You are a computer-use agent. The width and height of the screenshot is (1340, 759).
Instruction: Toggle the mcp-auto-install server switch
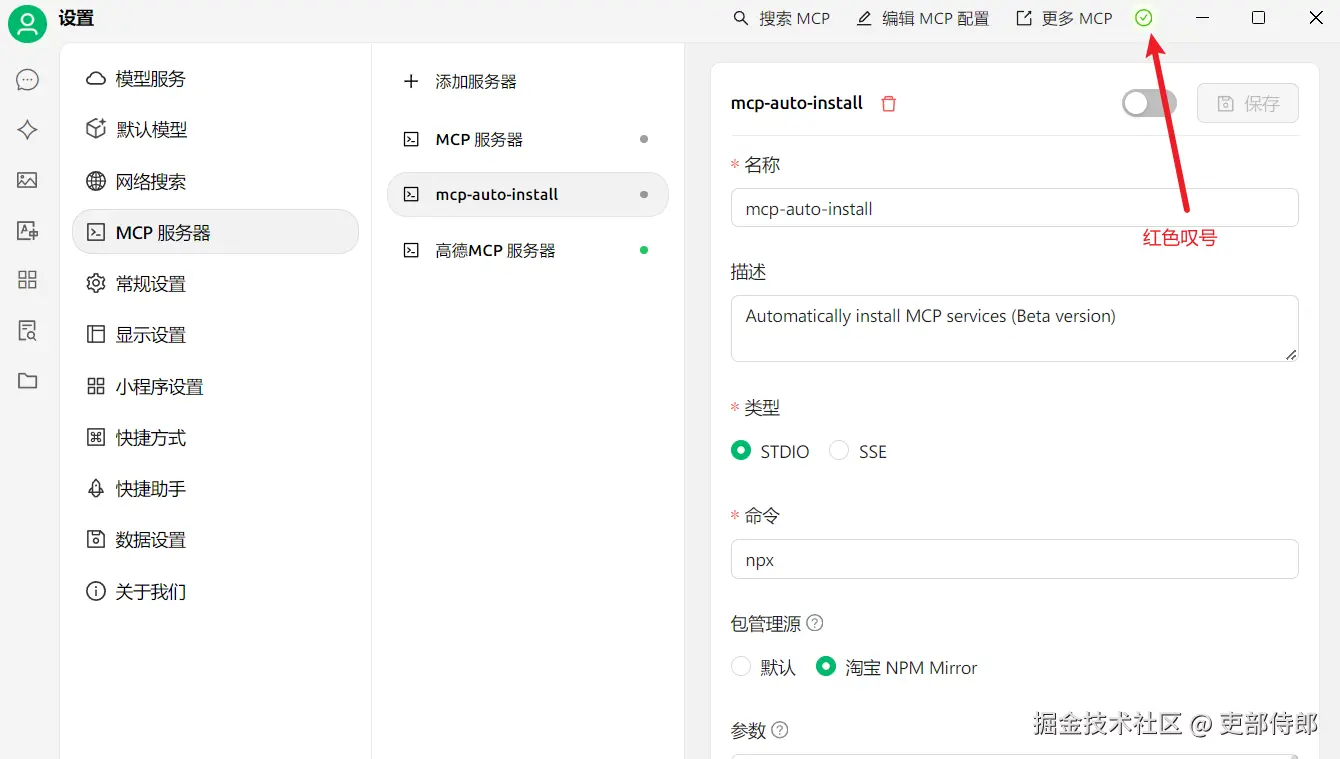[x=1148, y=103]
